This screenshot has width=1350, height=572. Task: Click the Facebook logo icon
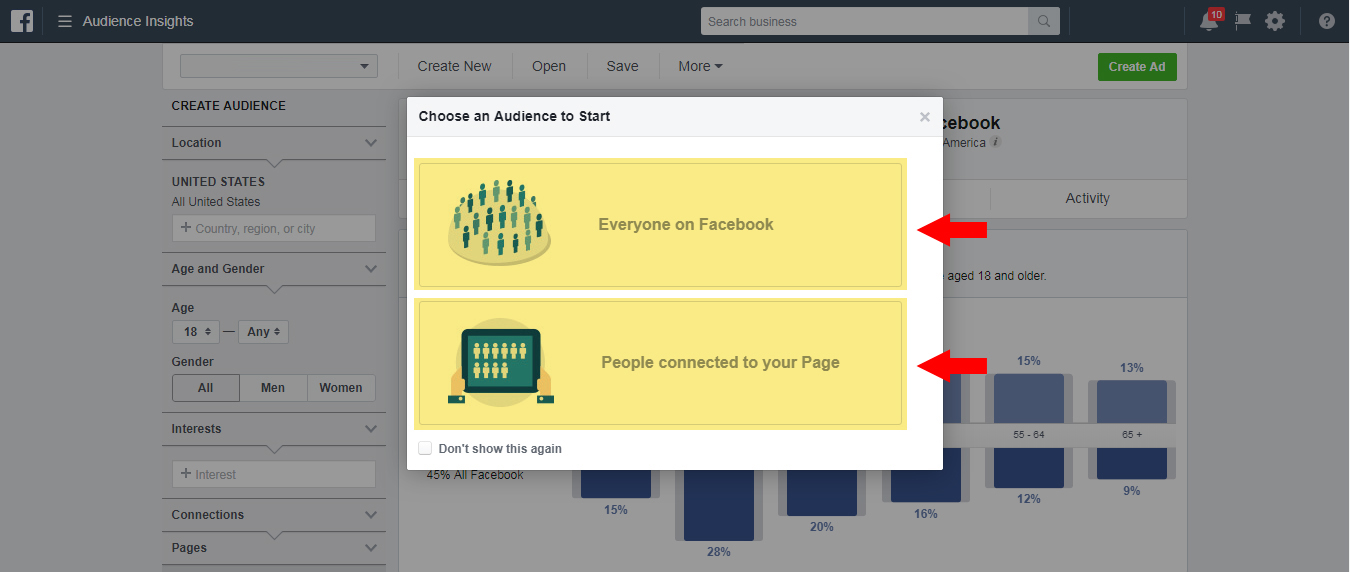[22, 21]
